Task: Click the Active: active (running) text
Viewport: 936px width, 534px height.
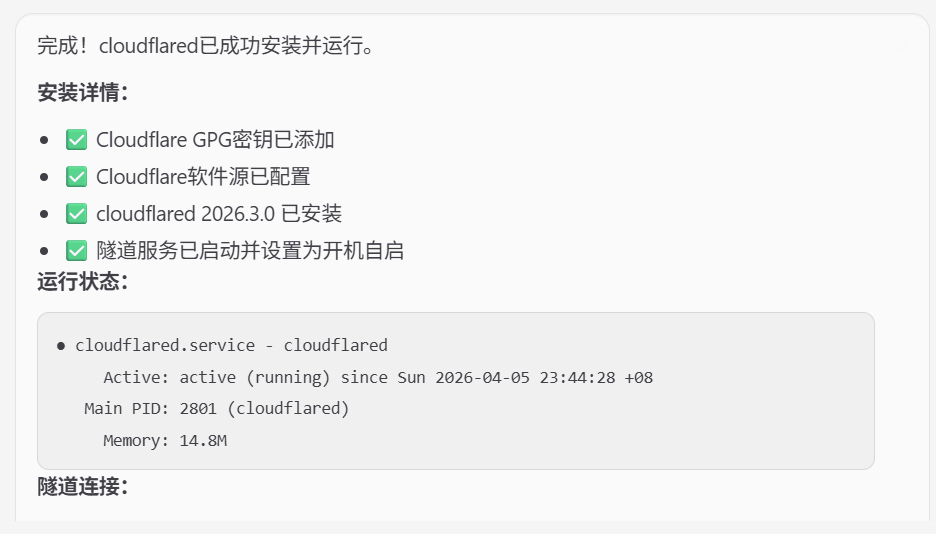Action: click(217, 378)
